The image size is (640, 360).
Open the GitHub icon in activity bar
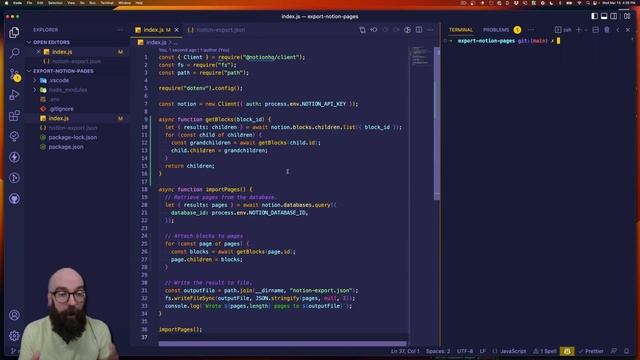click(x=14, y=199)
